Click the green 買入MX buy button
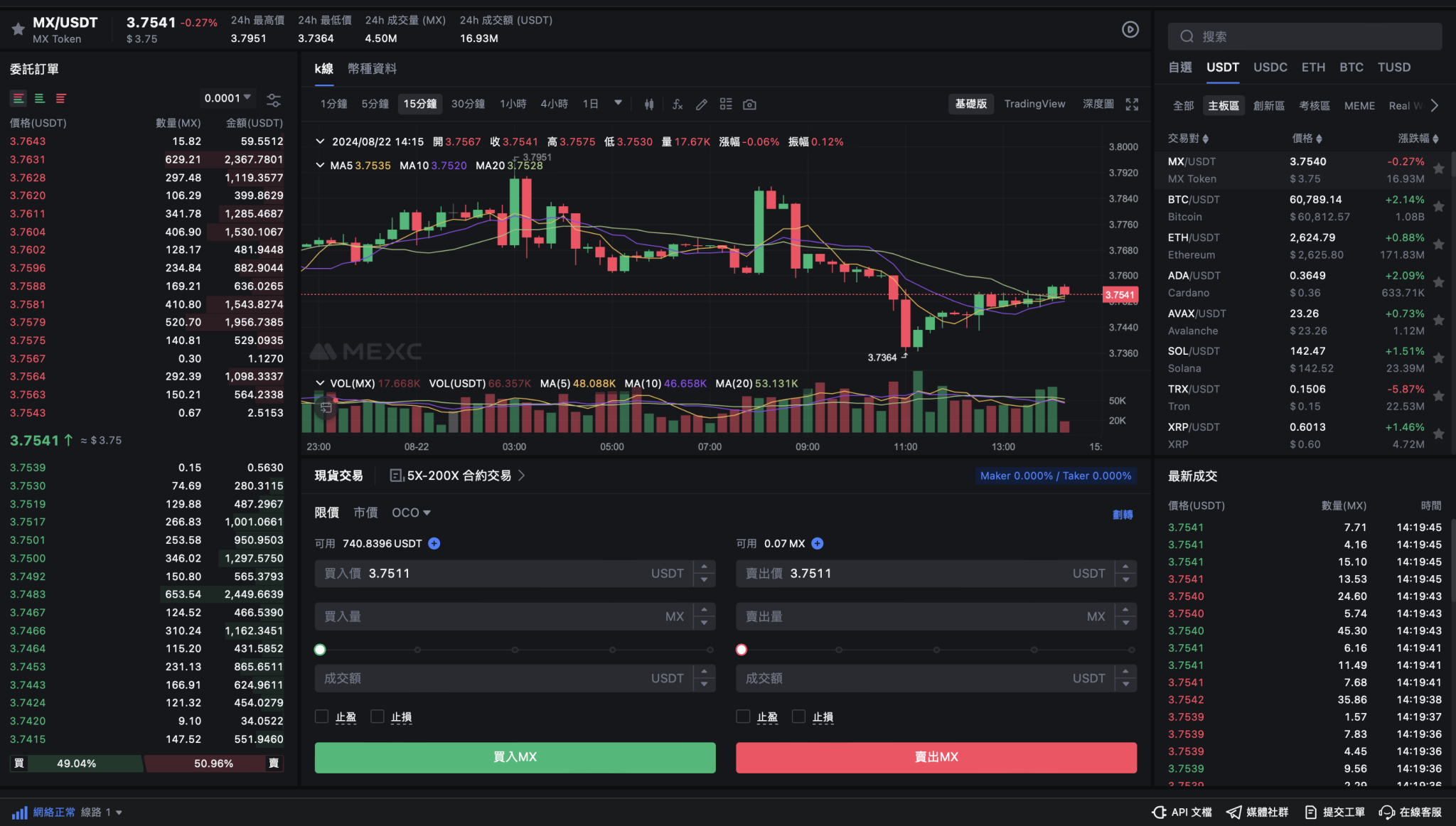 [x=515, y=757]
